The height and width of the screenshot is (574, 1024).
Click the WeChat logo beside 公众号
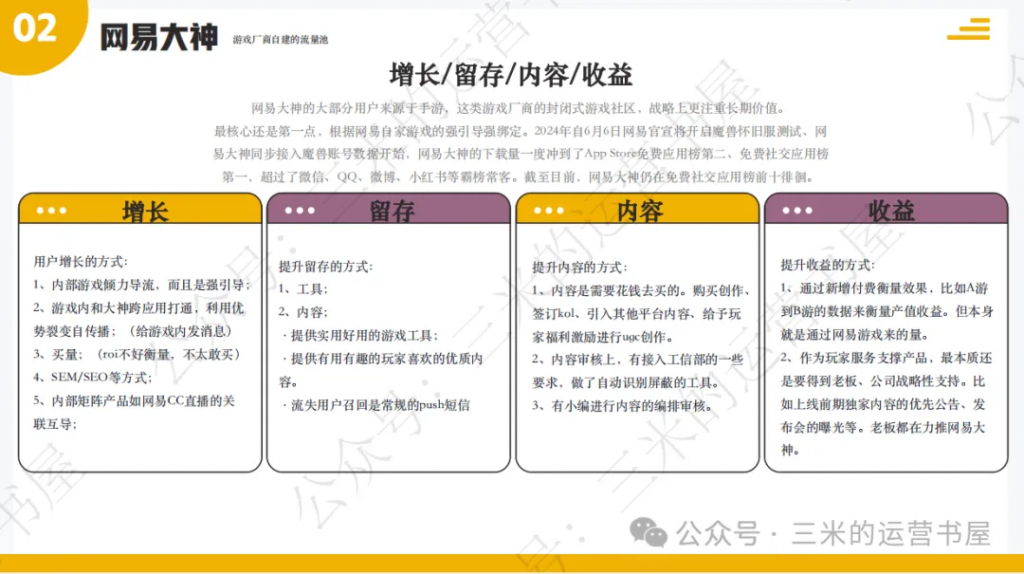654,534
